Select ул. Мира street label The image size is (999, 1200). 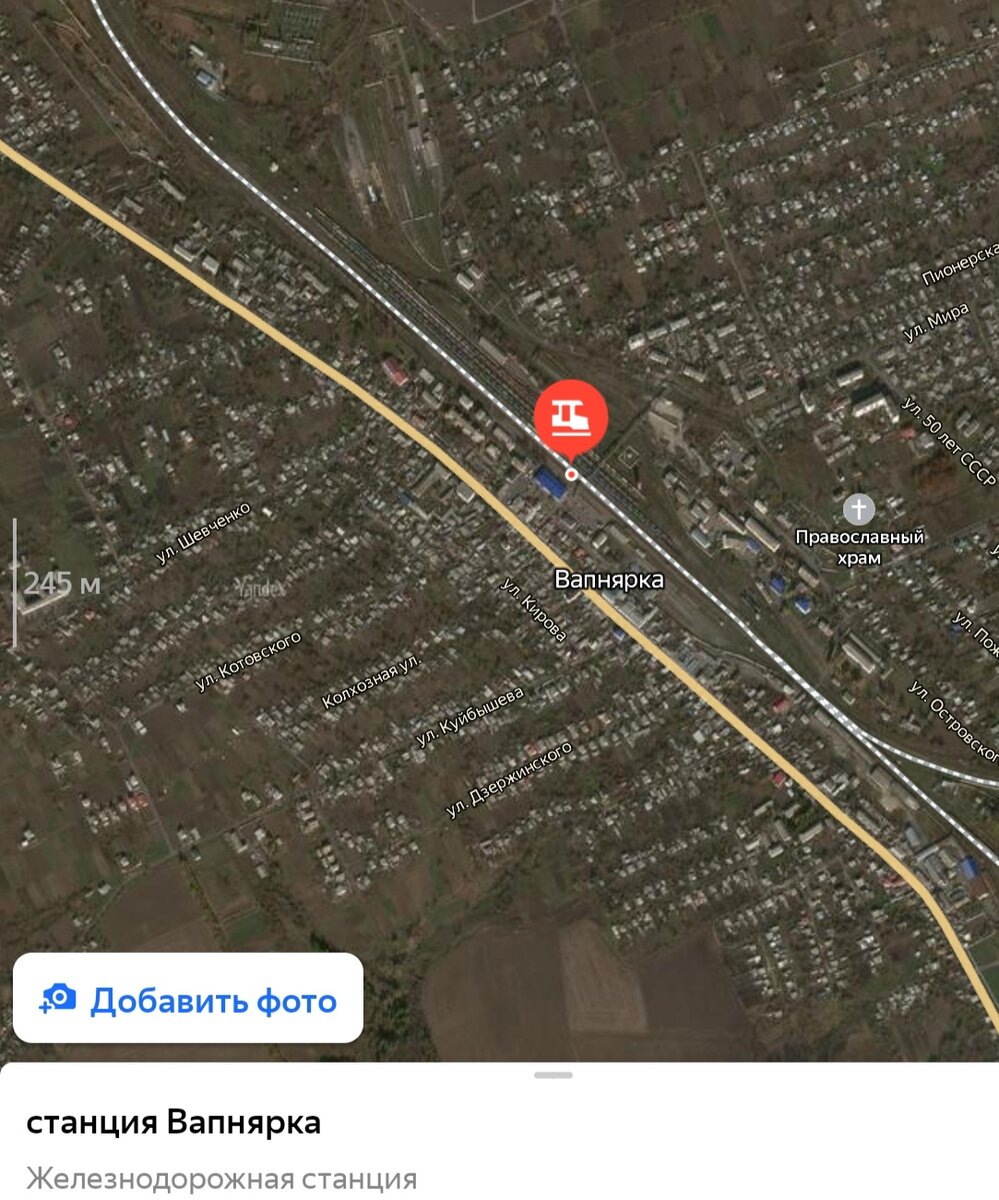coord(936,323)
